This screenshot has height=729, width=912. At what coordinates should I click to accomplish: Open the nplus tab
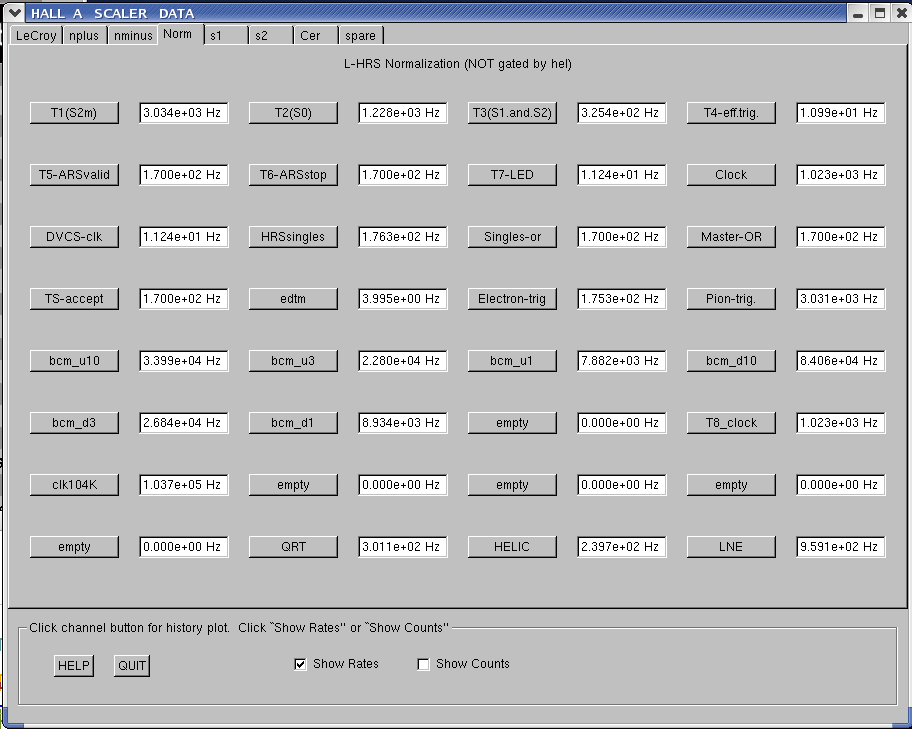84,35
